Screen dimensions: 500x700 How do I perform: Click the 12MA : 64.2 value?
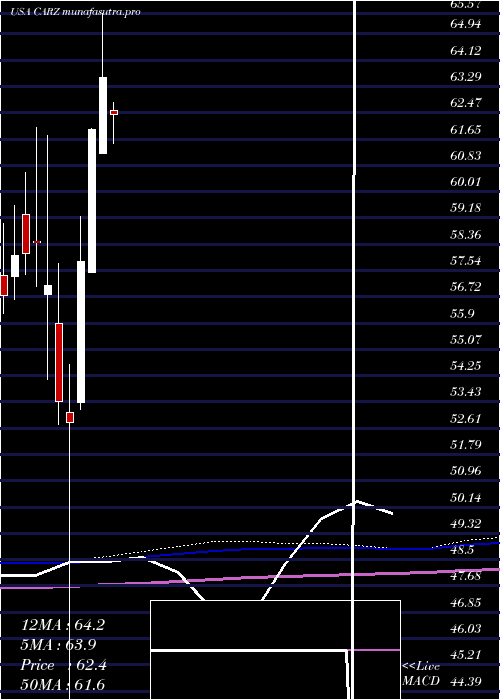63,625
